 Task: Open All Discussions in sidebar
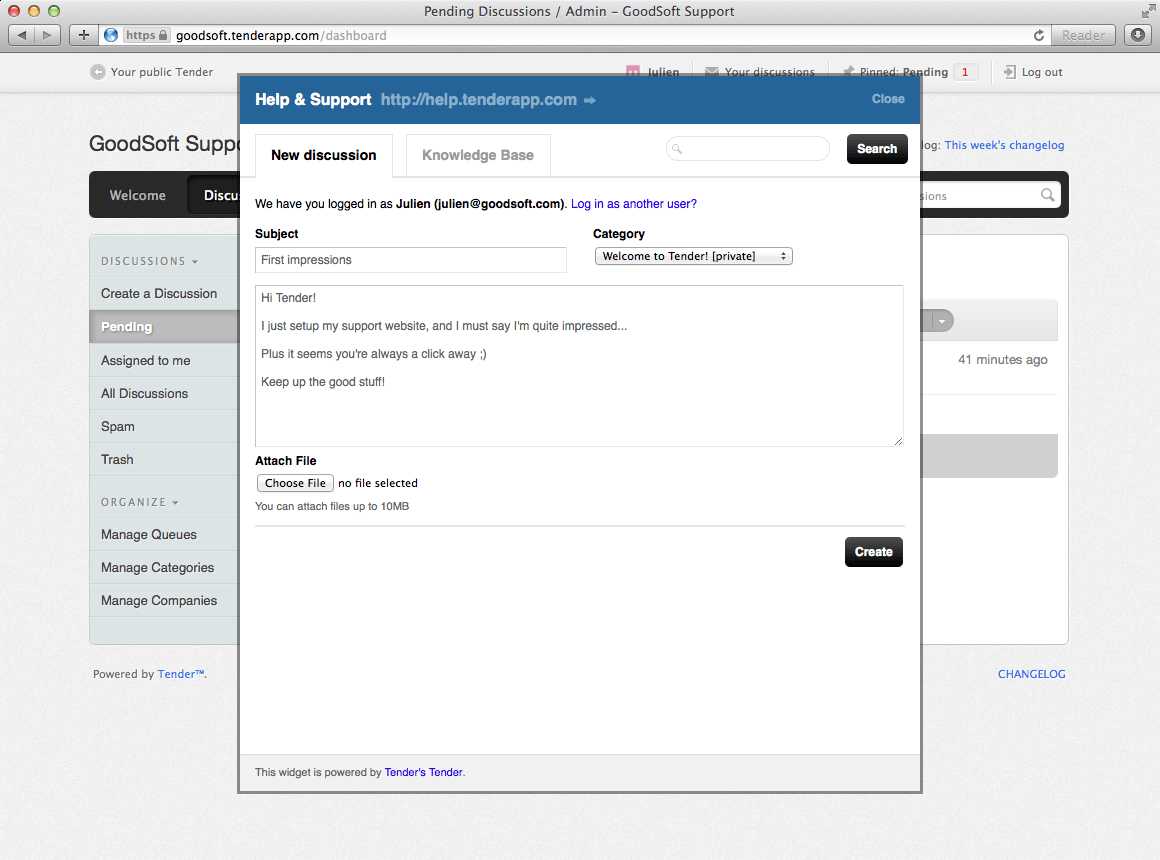click(144, 394)
